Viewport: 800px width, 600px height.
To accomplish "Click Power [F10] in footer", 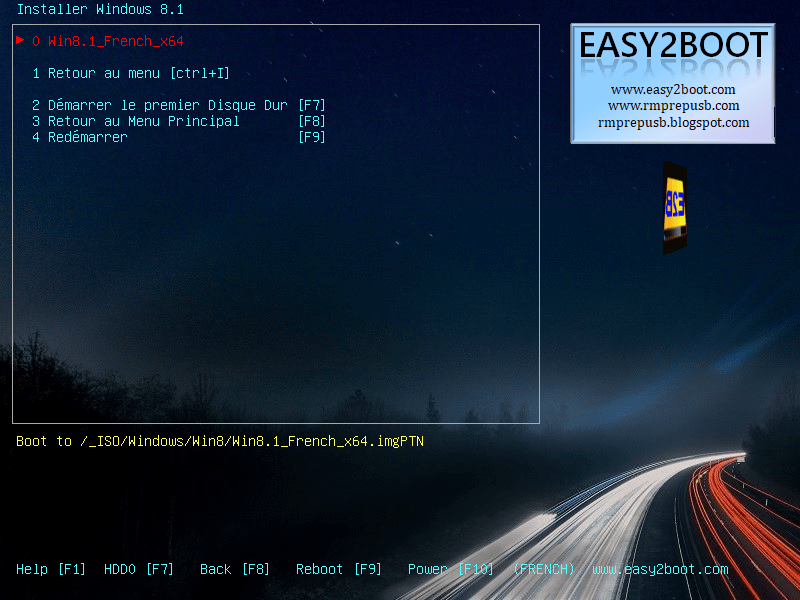I will coord(451,569).
